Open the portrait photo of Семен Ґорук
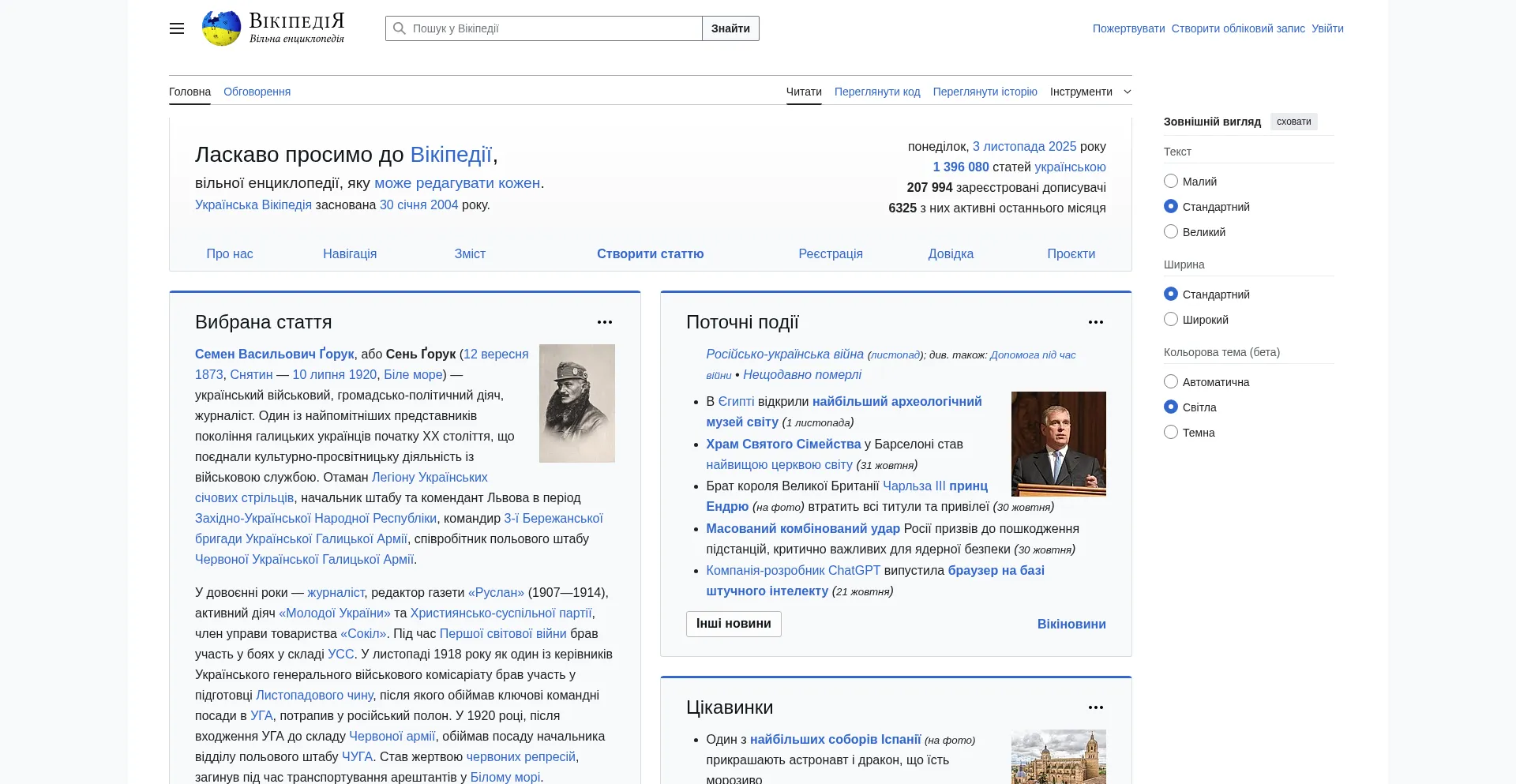 (576, 403)
